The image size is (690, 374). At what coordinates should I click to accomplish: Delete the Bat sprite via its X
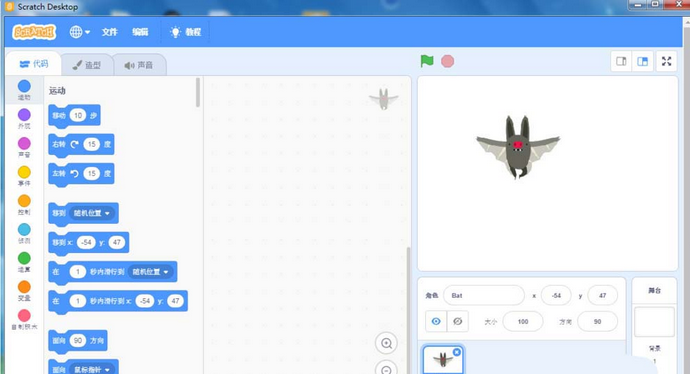point(457,352)
